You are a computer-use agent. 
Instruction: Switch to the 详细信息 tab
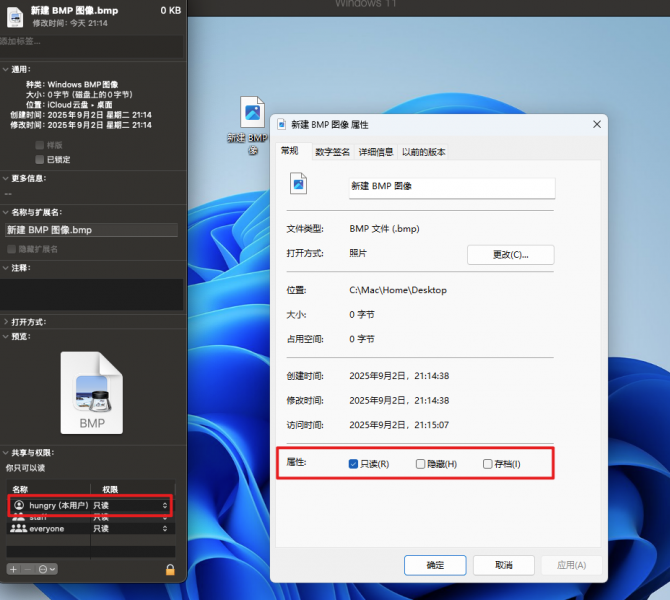[x=376, y=152]
